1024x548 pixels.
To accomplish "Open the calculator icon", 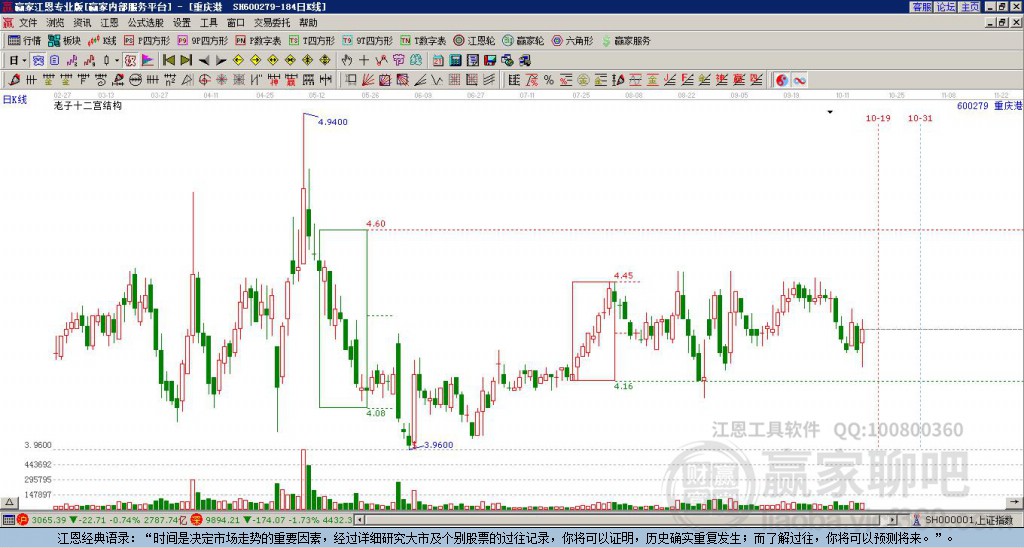I will tap(455, 60).
